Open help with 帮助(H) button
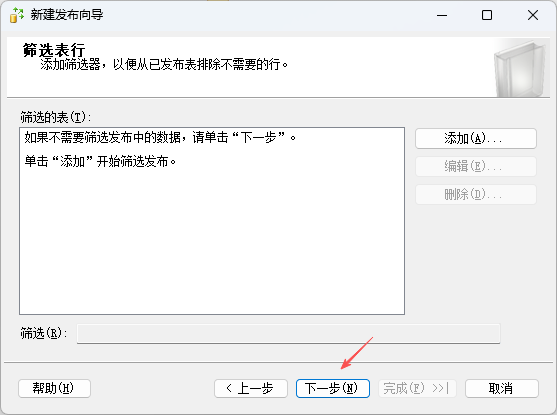Viewport: 557px width, 415px height. 54,388
